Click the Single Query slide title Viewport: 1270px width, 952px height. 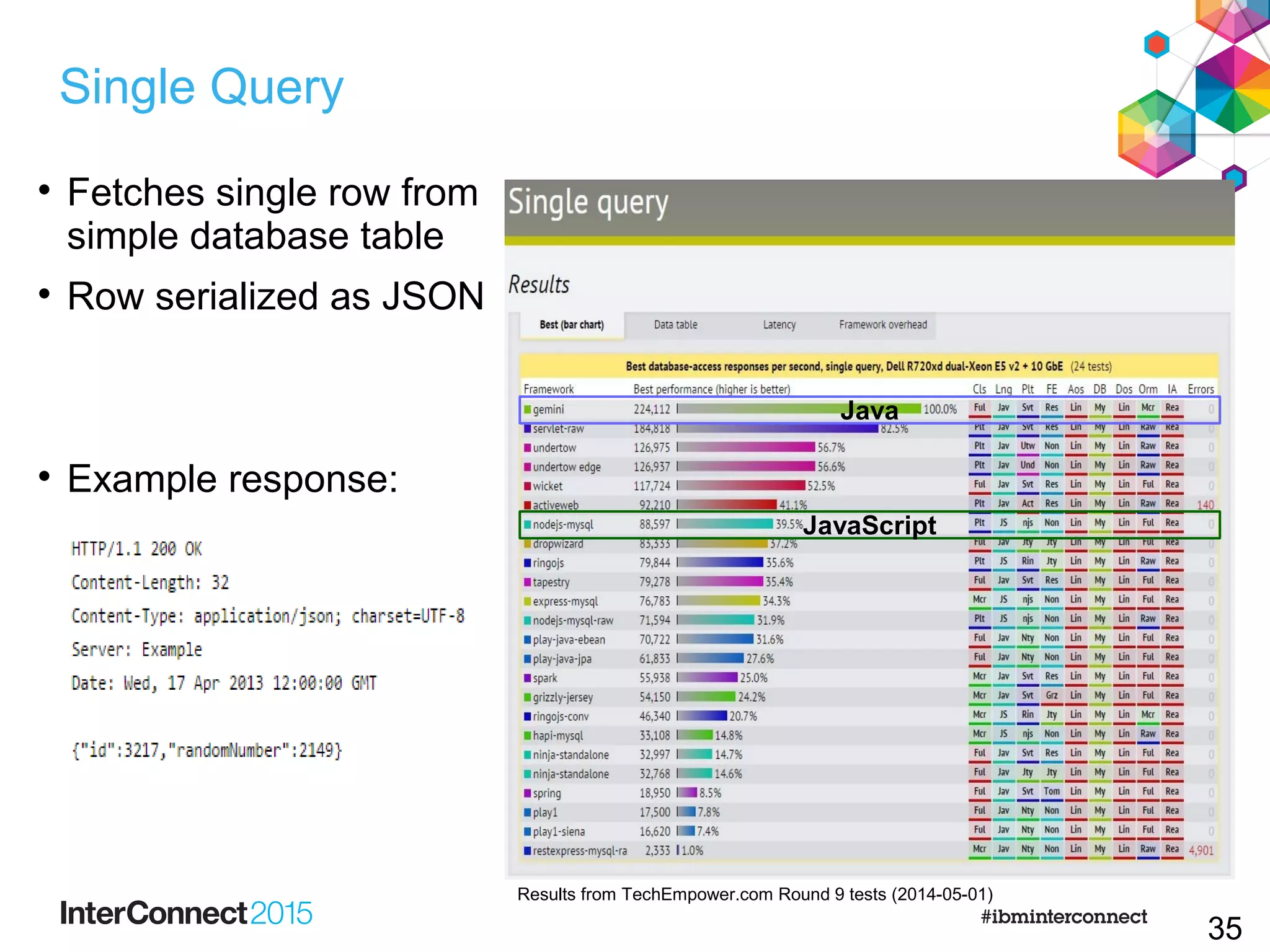pos(202,88)
